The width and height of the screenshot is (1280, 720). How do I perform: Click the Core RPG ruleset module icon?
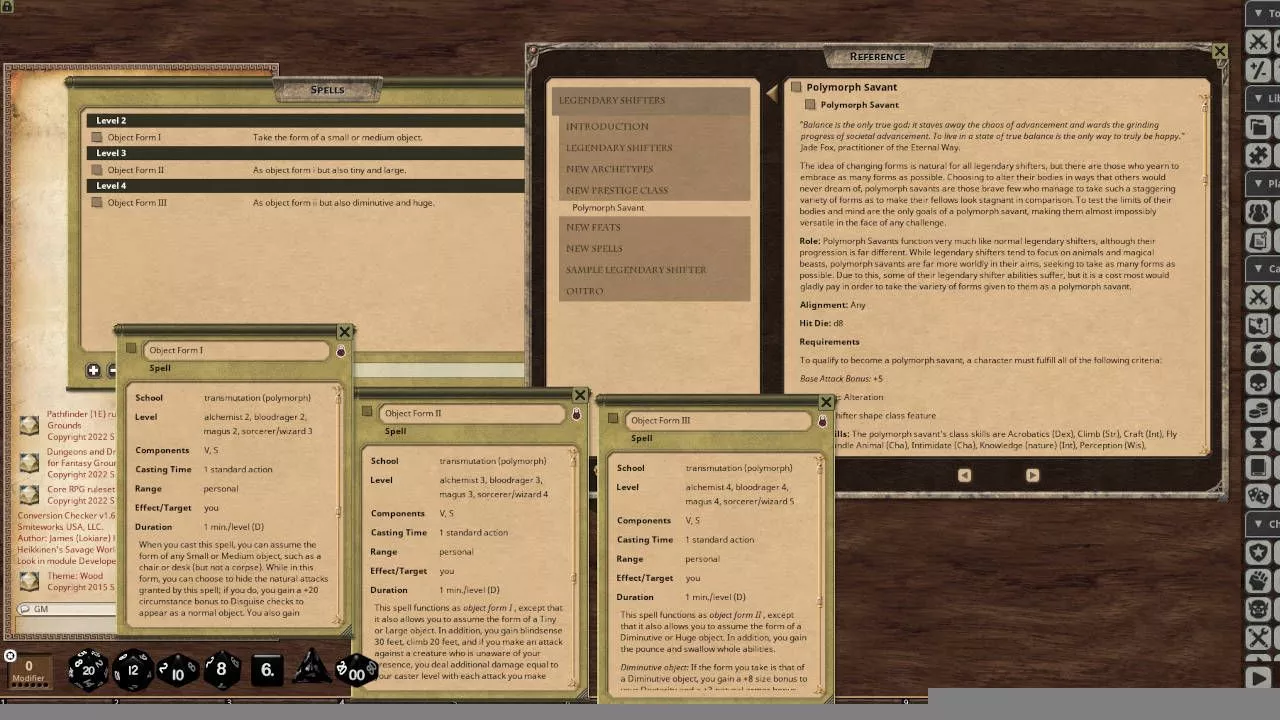coord(30,495)
